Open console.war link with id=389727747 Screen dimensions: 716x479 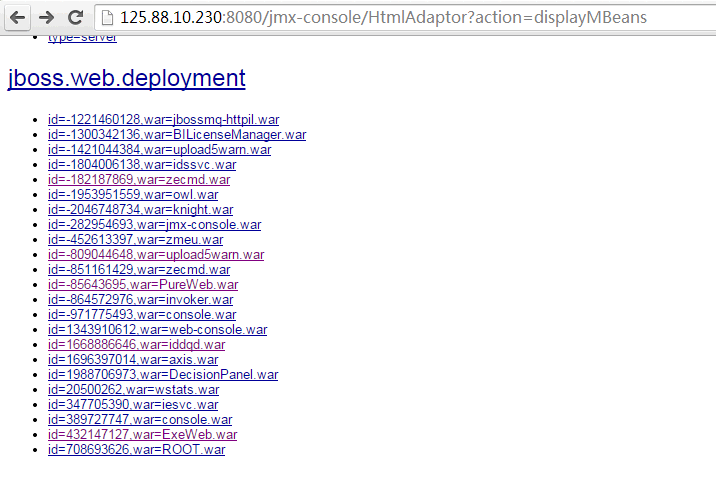tap(140, 420)
